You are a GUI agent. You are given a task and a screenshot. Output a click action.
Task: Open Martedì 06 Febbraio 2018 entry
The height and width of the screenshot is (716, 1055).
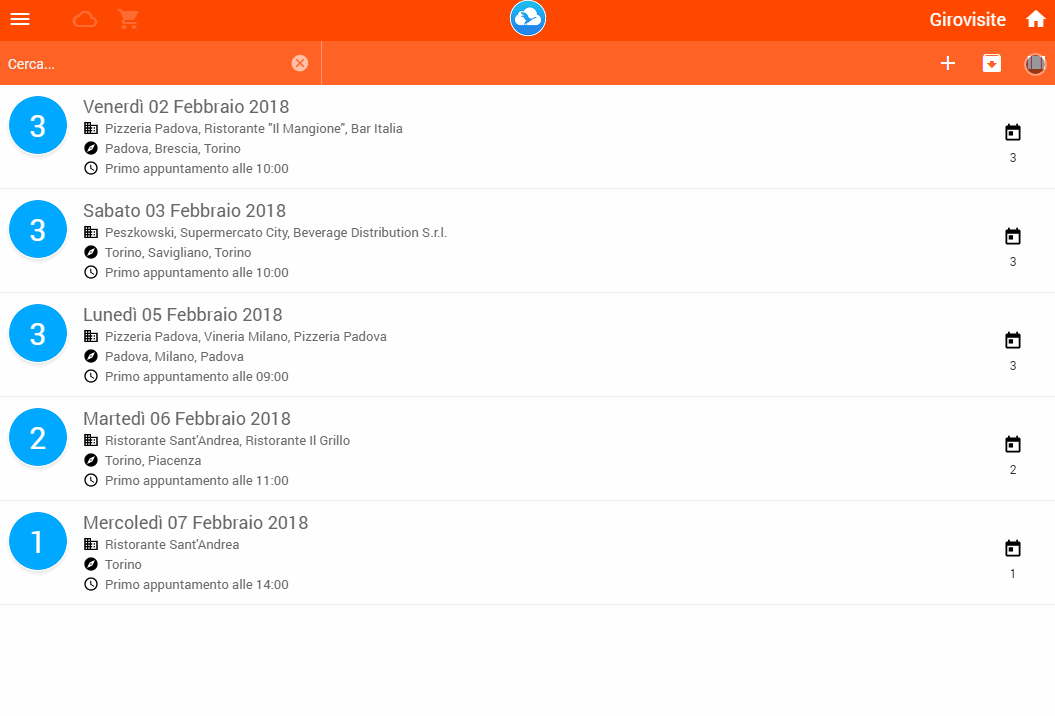click(x=528, y=449)
